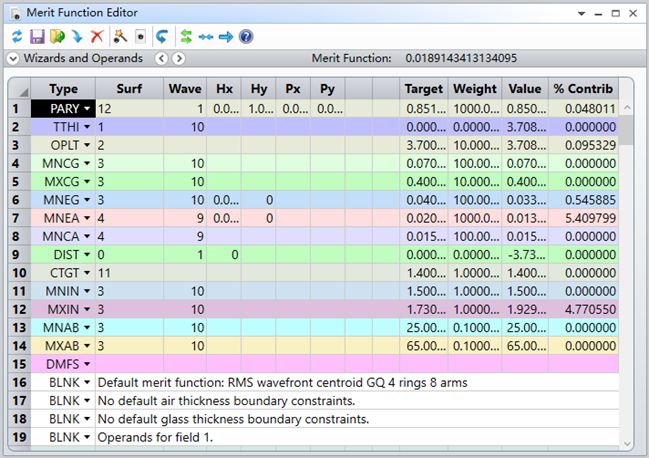Click the red X delete icon
Viewport: 649px width, 458px height.
coord(97,36)
